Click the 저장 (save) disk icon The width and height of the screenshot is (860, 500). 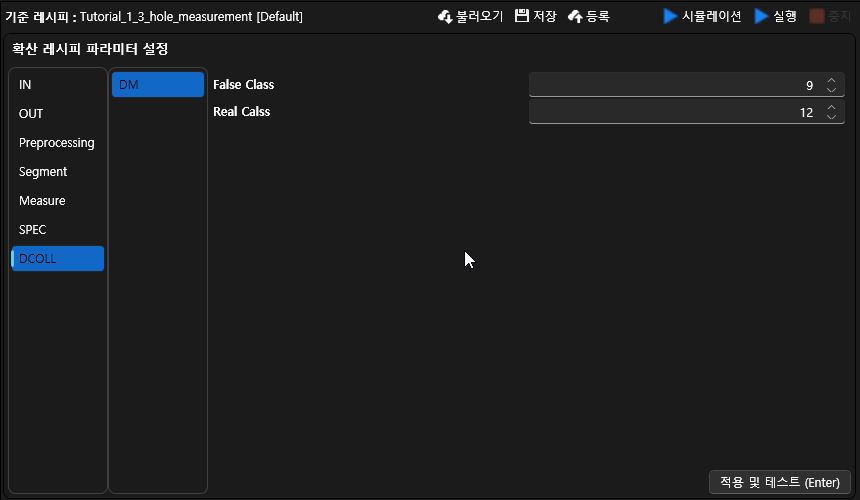pos(521,17)
